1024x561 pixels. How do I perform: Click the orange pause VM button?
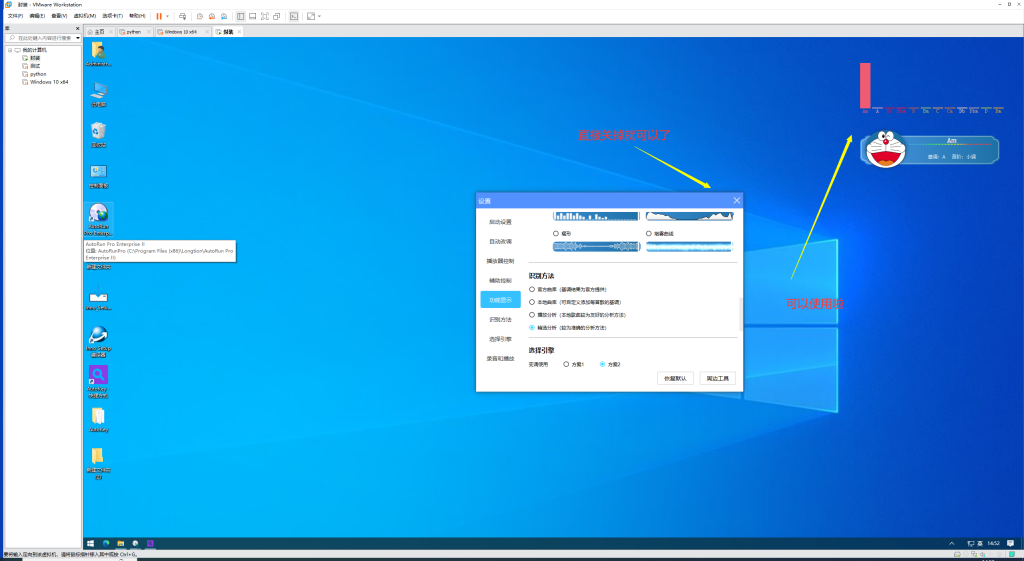tap(159, 16)
